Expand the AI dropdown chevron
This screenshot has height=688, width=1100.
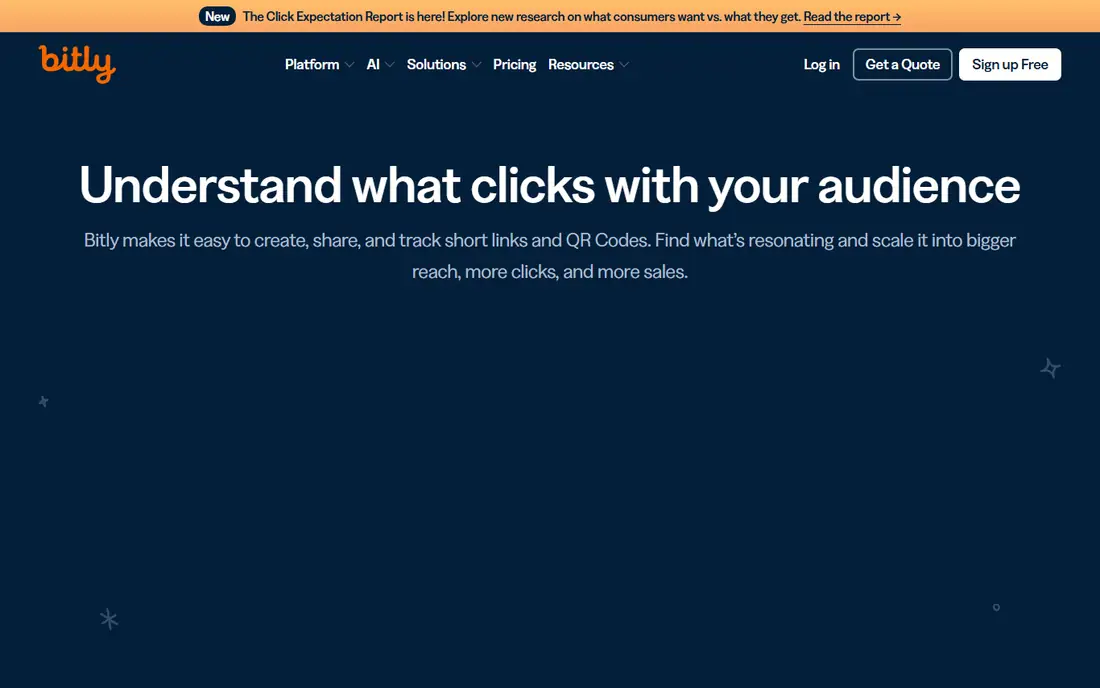pos(390,65)
